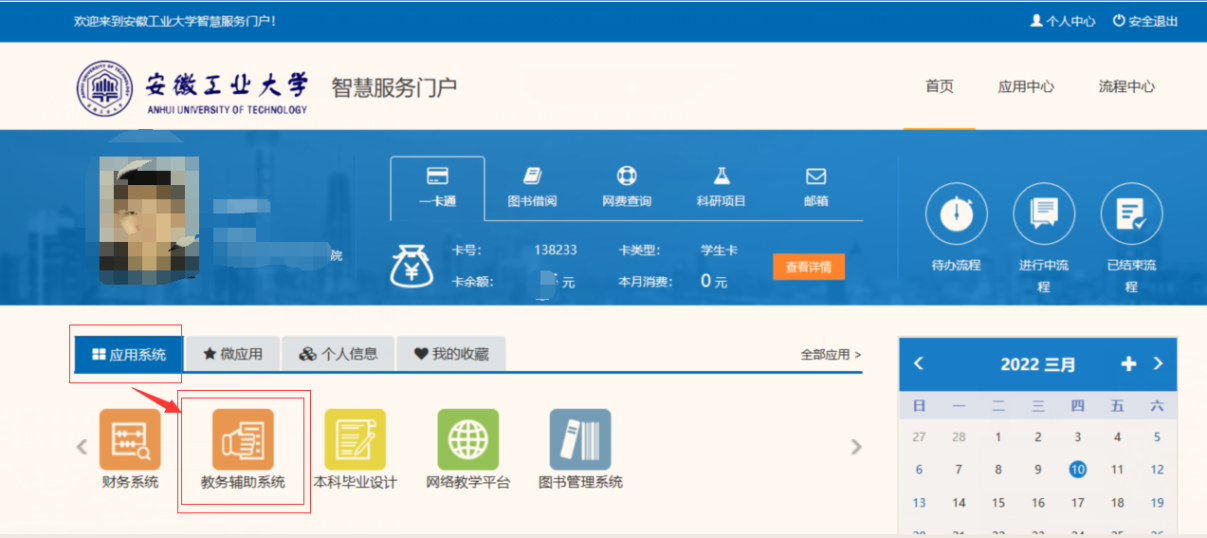This screenshot has width=1207, height=538.
Task: Click the 学生卡 card type value
Action: (719, 250)
